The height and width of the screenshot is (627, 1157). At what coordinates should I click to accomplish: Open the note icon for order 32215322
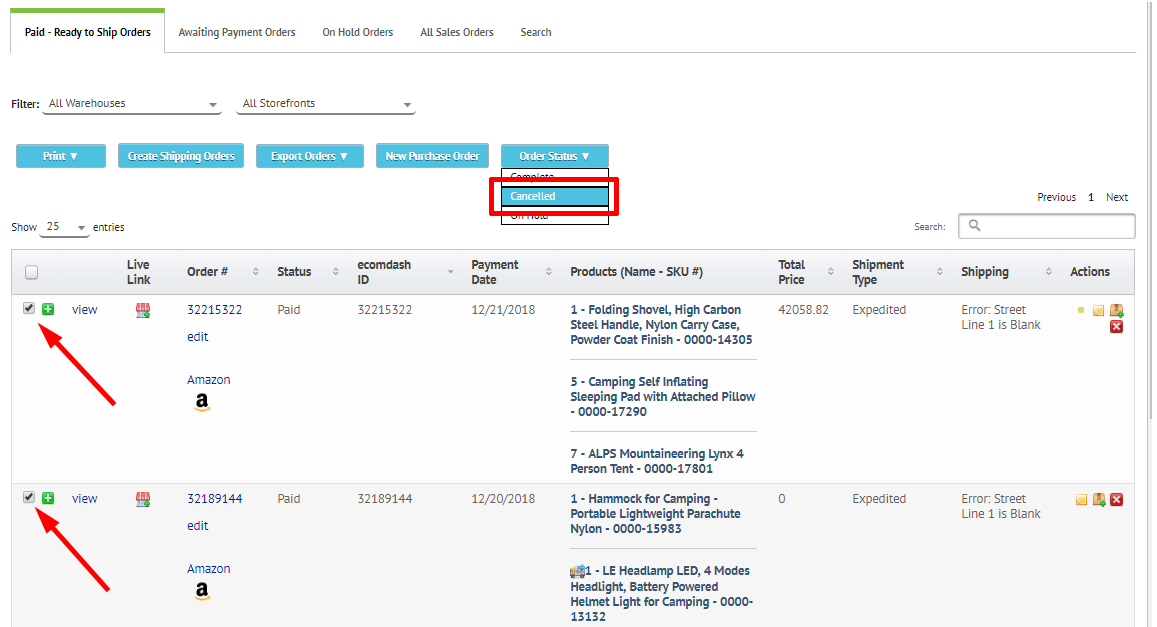click(x=1098, y=310)
